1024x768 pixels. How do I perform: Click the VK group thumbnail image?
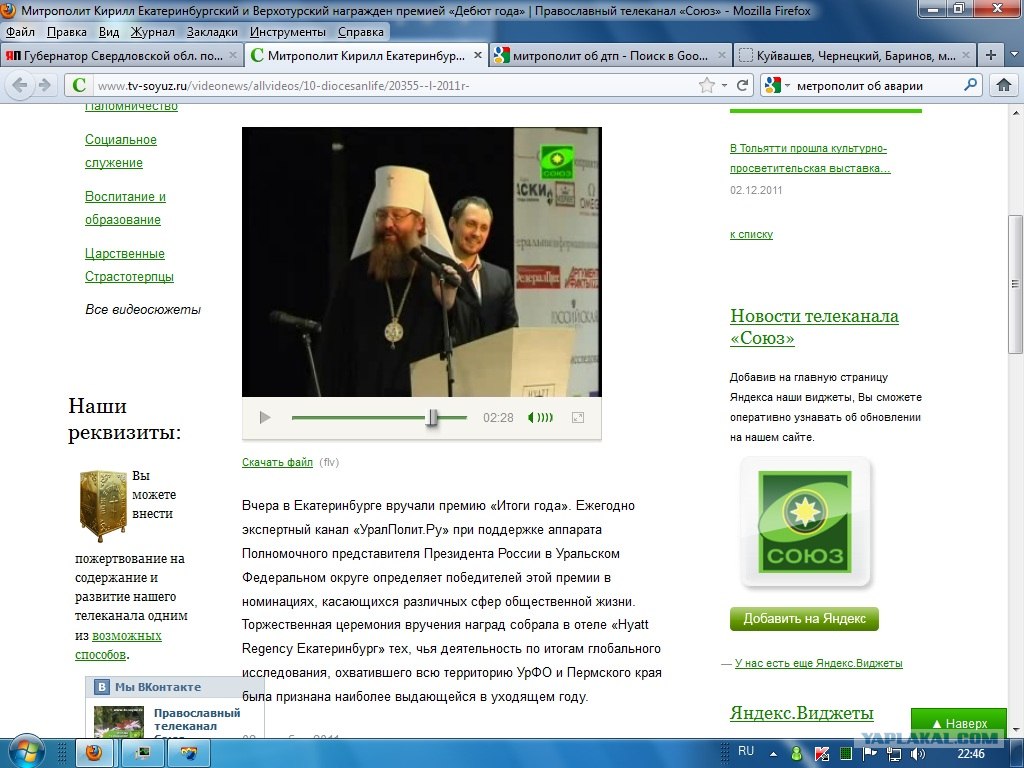[118, 722]
